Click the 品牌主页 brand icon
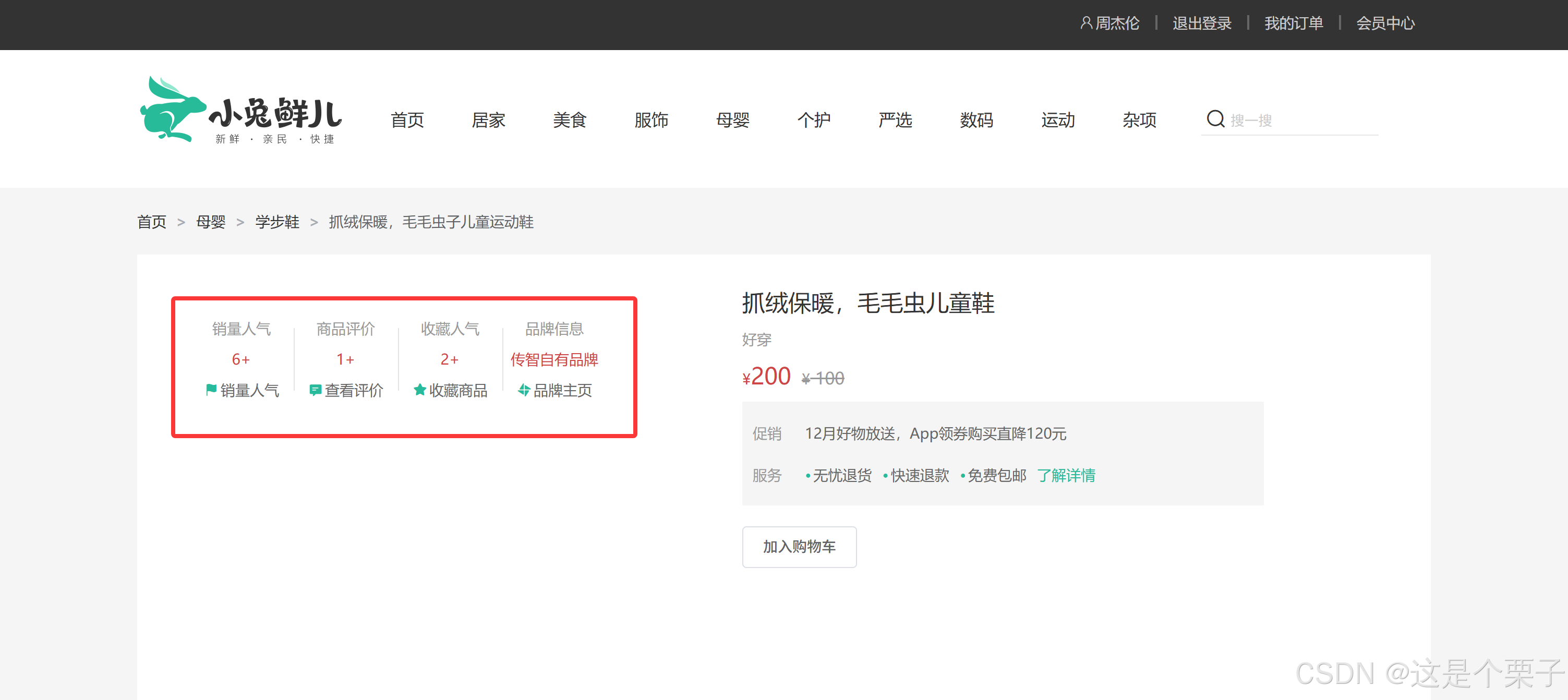 click(524, 390)
